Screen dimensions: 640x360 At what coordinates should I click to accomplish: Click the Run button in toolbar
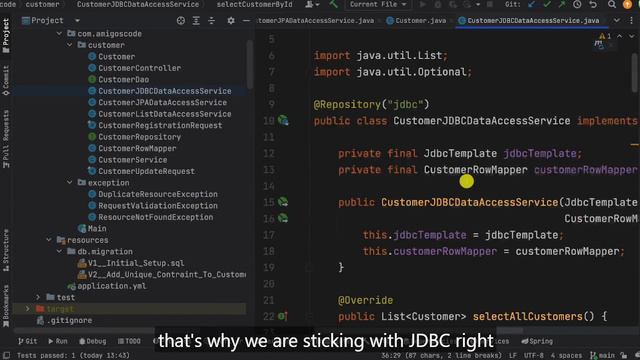(x=422, y=4)
